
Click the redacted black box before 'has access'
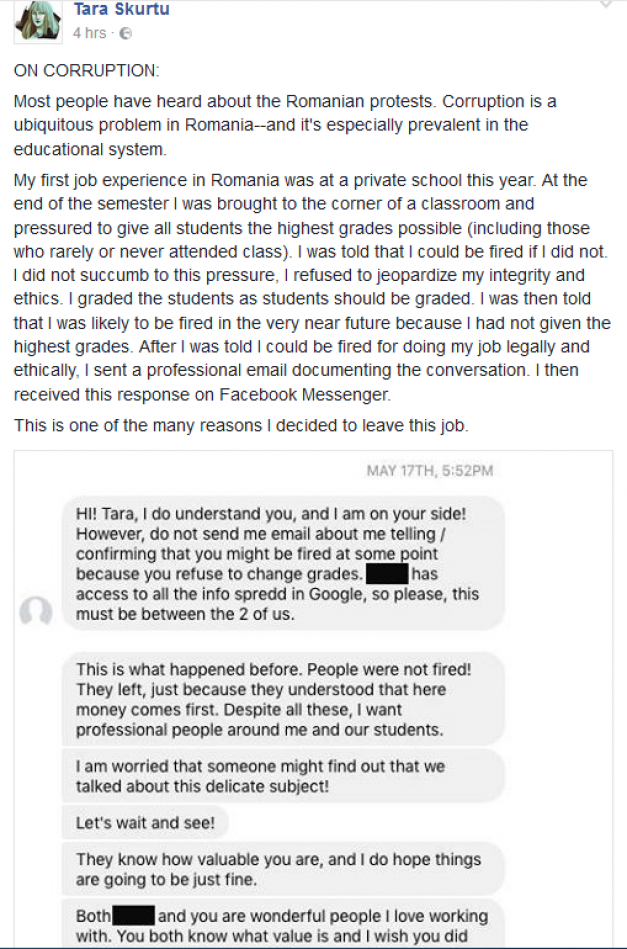click(387, 574)
